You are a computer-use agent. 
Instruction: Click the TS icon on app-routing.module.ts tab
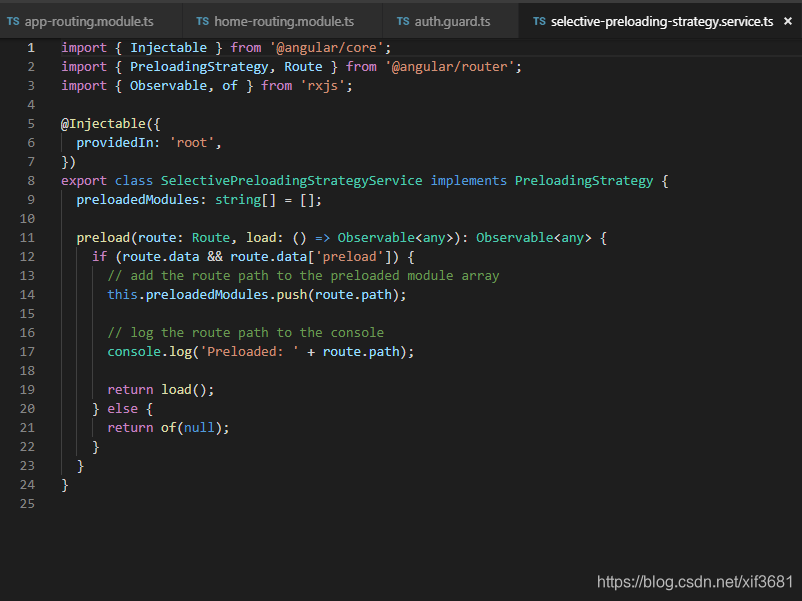pos(13,21)
